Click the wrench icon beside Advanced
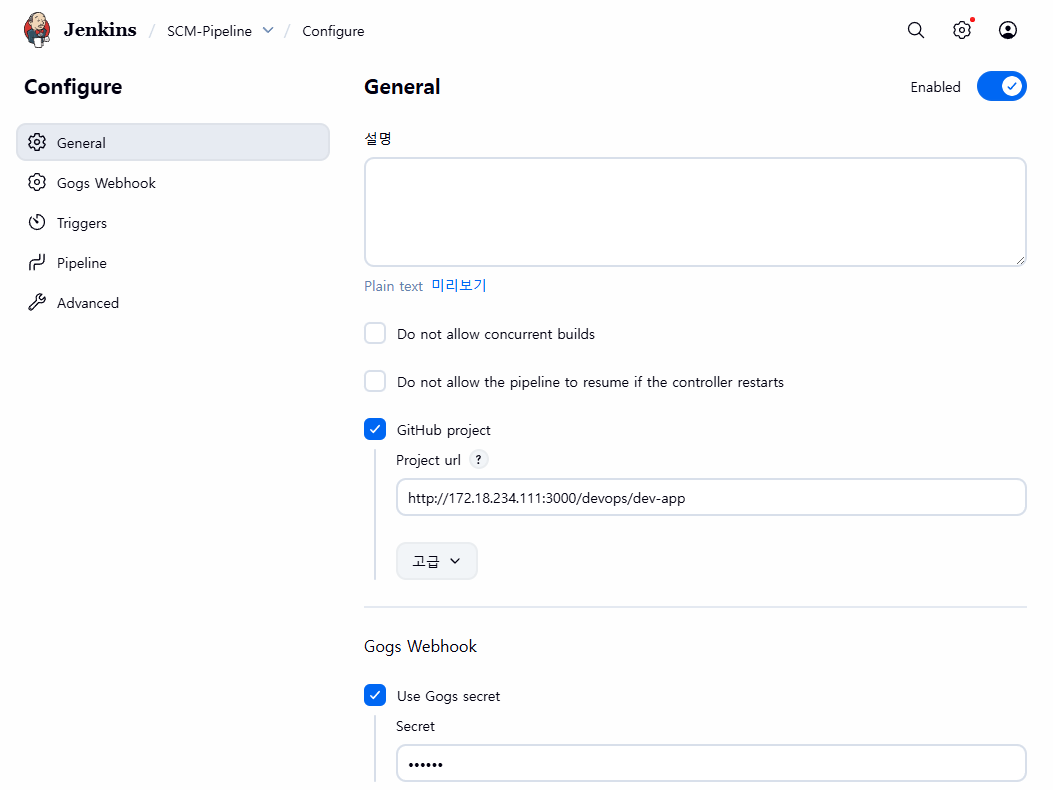This screenshot has width=1053, height=790. point(37,302)
